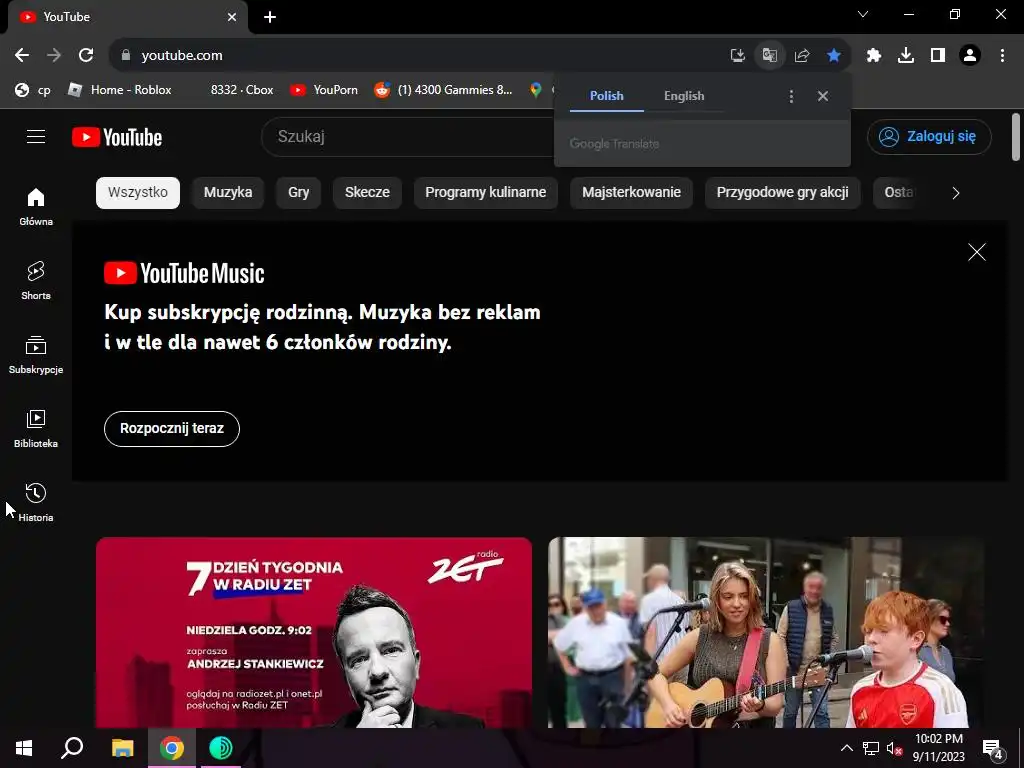This screenshot has height=768, width=1024.
Task: Select the Majsterkowanie chip
Action: click(631, 193)
